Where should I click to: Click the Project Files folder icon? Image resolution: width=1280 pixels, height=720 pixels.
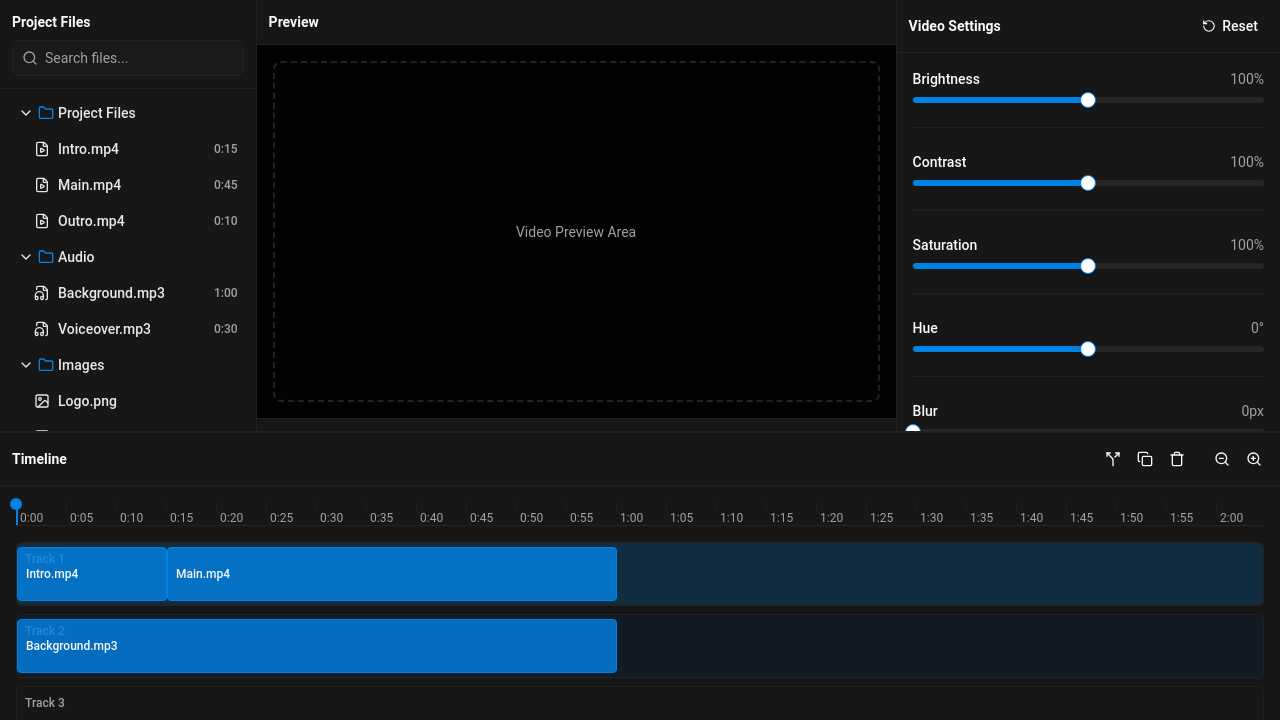point(46,113)
